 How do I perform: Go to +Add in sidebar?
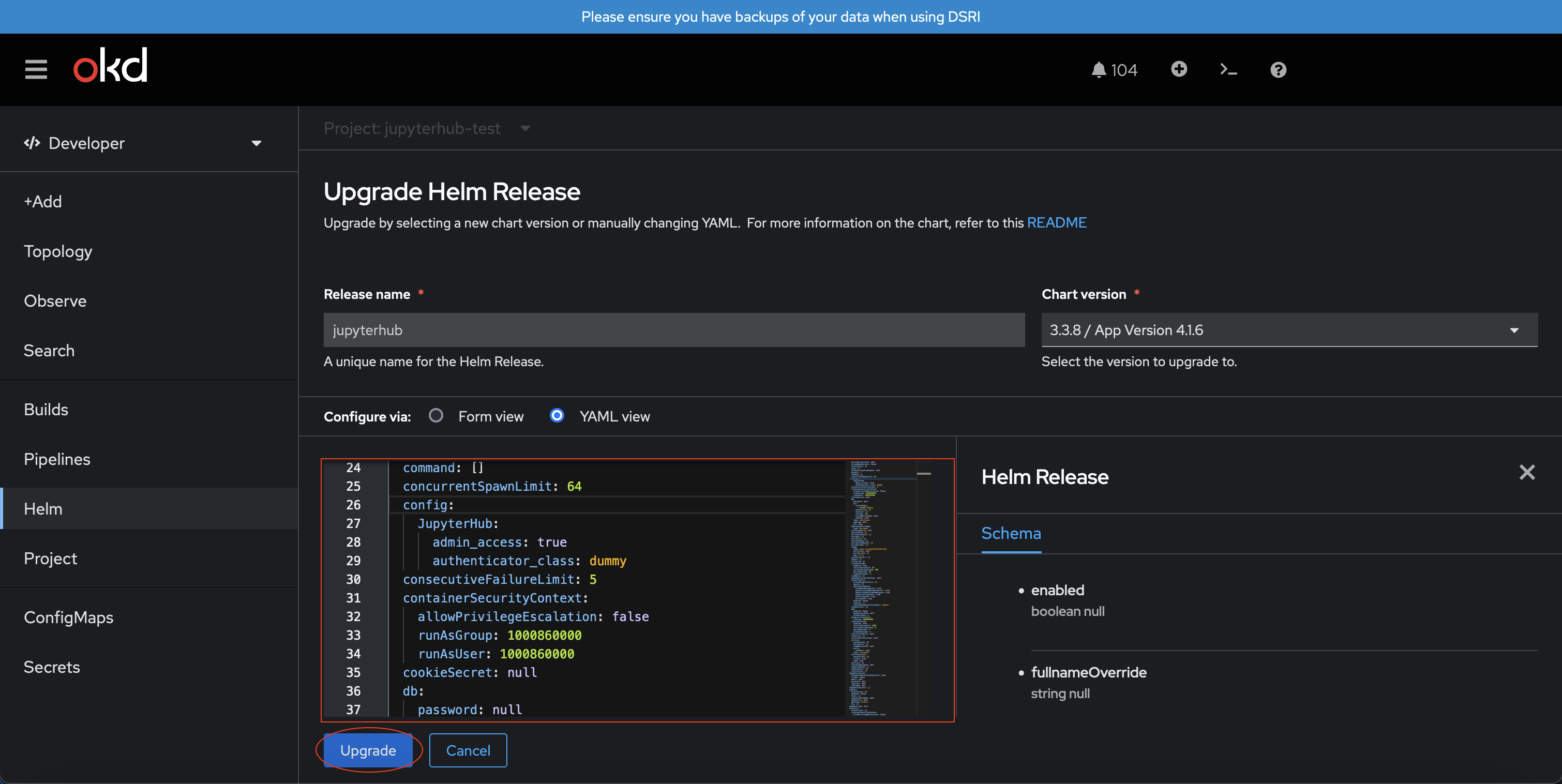tap(149, 201)
